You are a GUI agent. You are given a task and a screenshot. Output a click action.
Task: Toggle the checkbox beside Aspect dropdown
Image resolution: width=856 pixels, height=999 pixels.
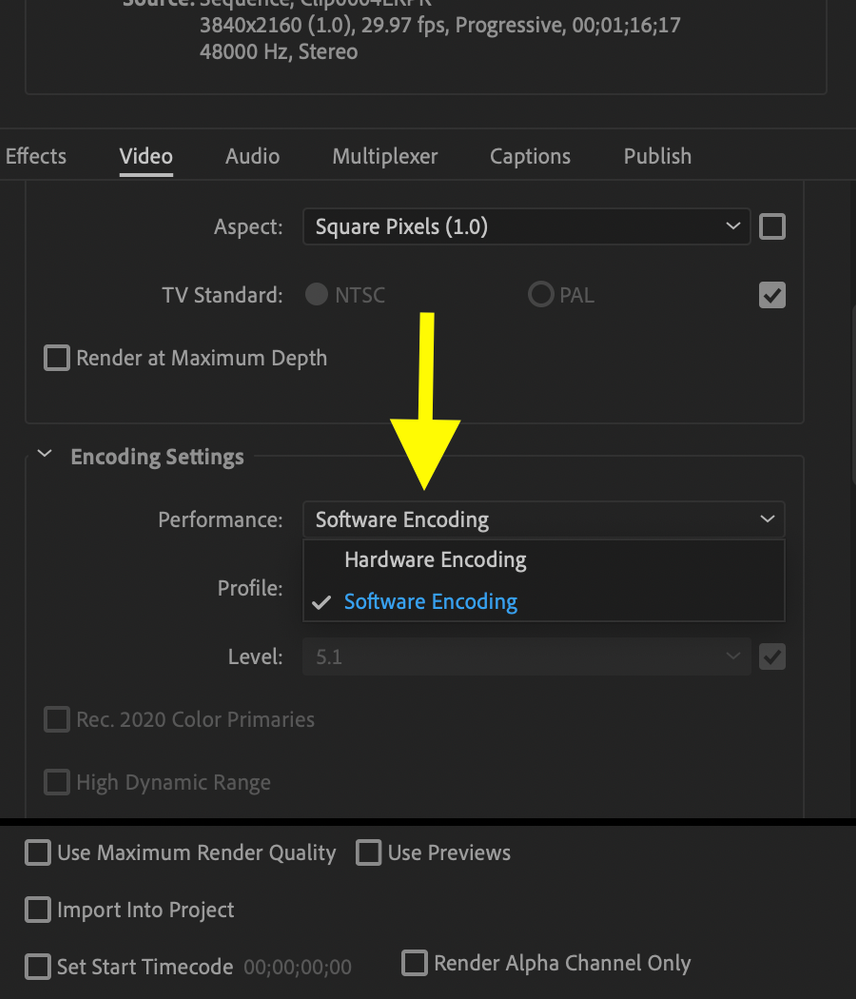[x=772, y=227]
